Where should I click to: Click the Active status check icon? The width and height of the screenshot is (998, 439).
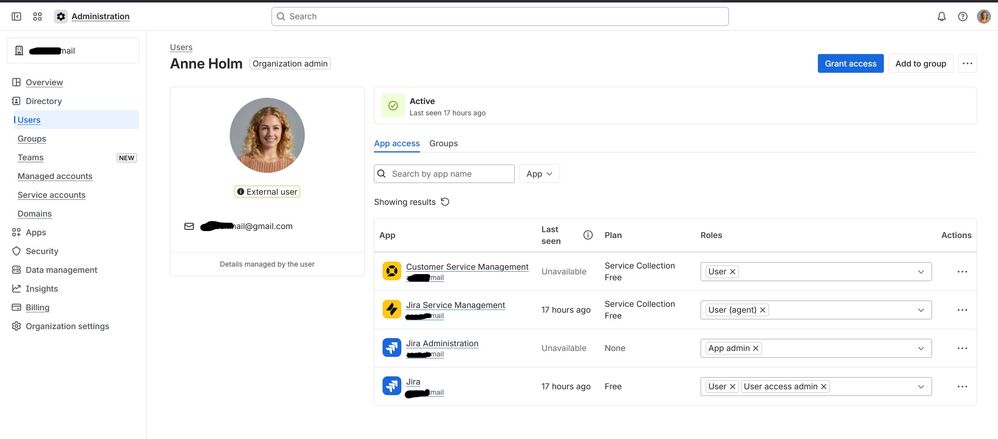(393, 106)
